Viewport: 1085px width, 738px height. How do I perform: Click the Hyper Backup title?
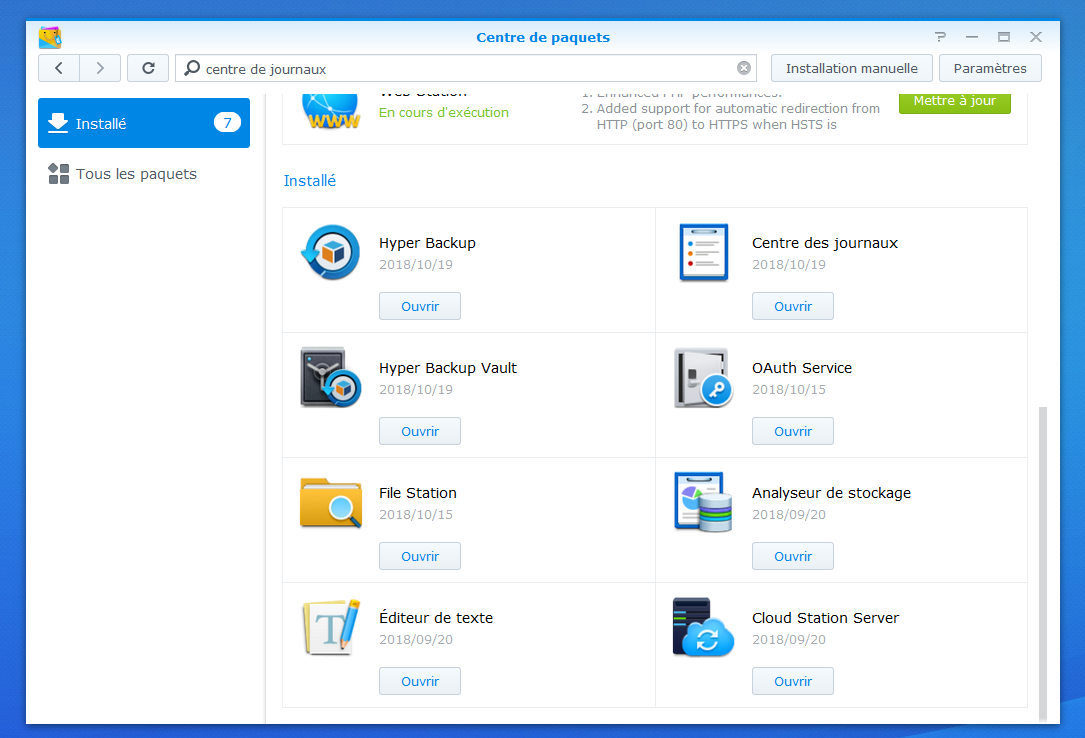click(x=427, y=243)
